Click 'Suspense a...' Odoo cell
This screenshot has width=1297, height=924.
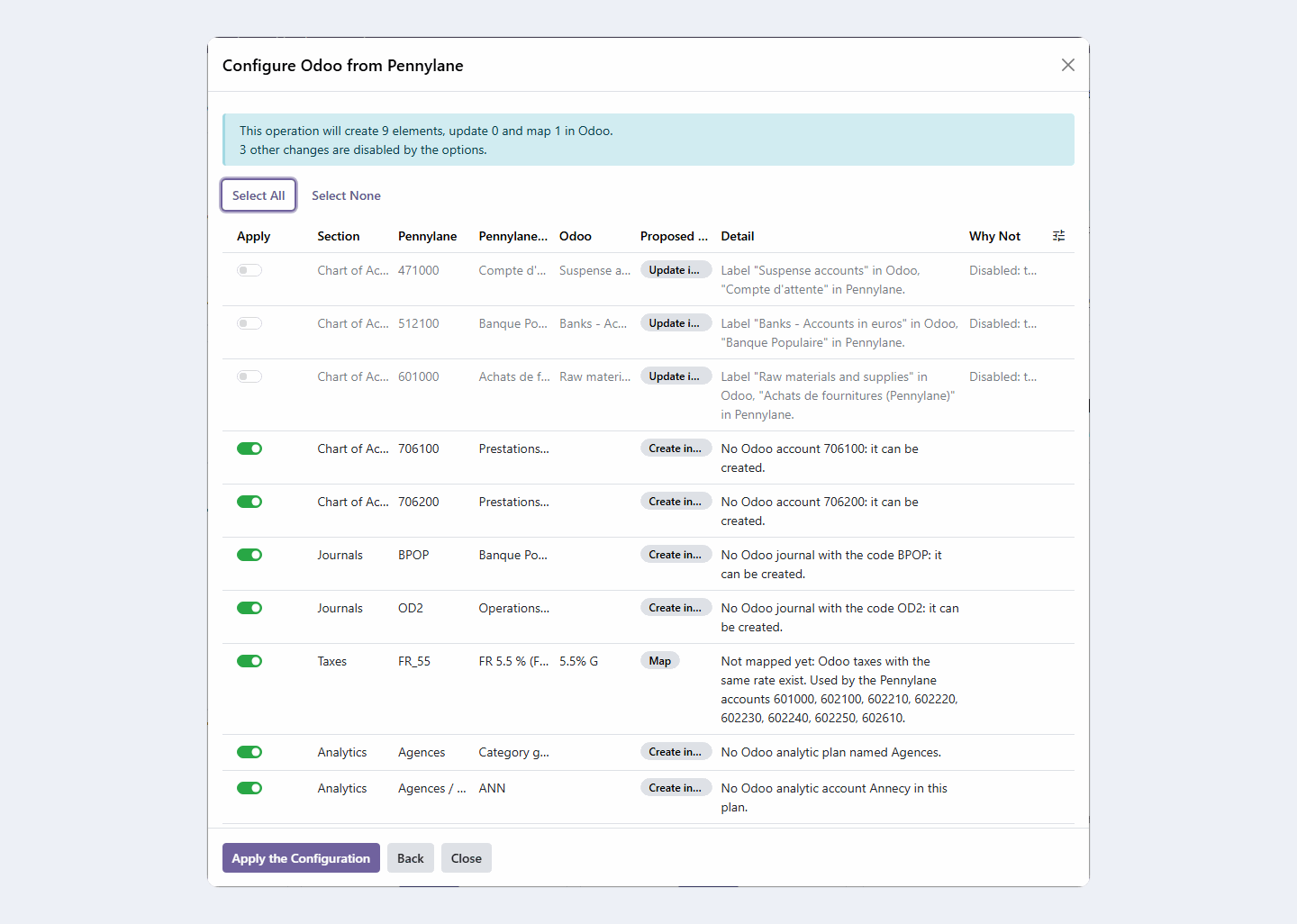pyautogui.click(x=595, y=270)
